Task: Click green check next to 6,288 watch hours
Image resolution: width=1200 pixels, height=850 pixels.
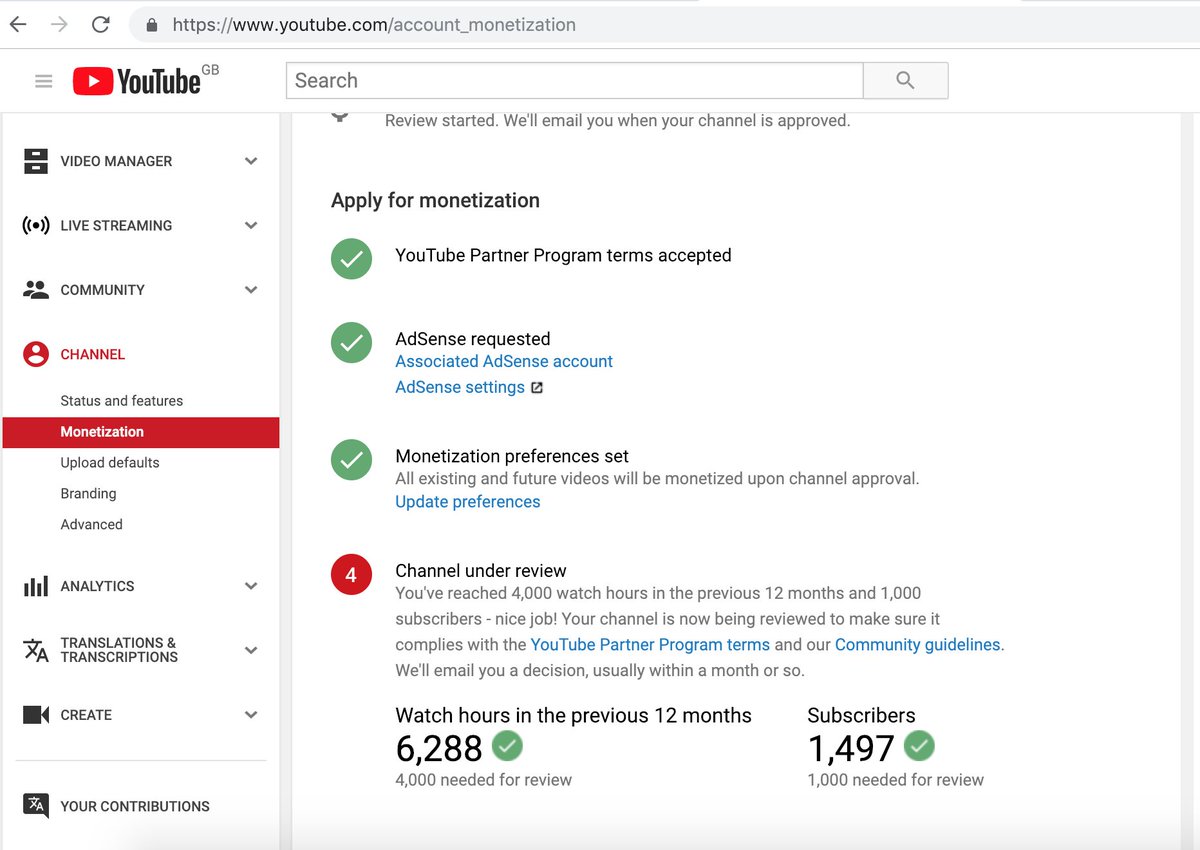Action: [x=508, y=746]
